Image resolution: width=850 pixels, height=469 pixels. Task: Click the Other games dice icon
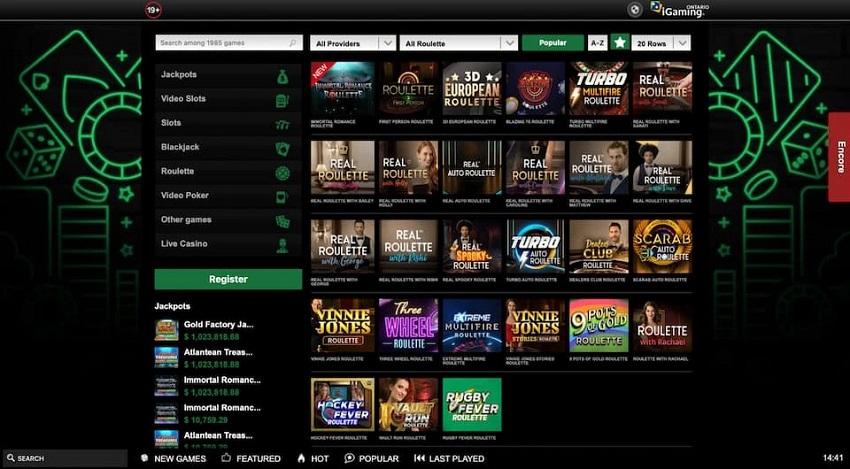pyautogui.click(x=282, y=221)
